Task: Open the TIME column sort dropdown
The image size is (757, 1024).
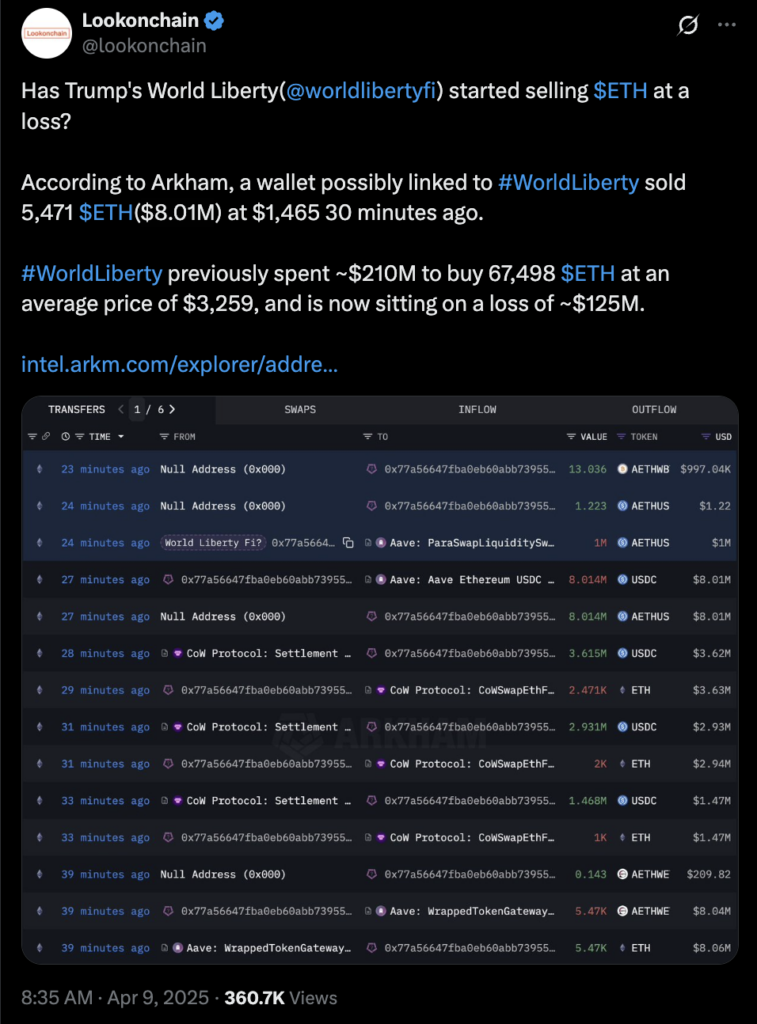Action: pos(121,437)
